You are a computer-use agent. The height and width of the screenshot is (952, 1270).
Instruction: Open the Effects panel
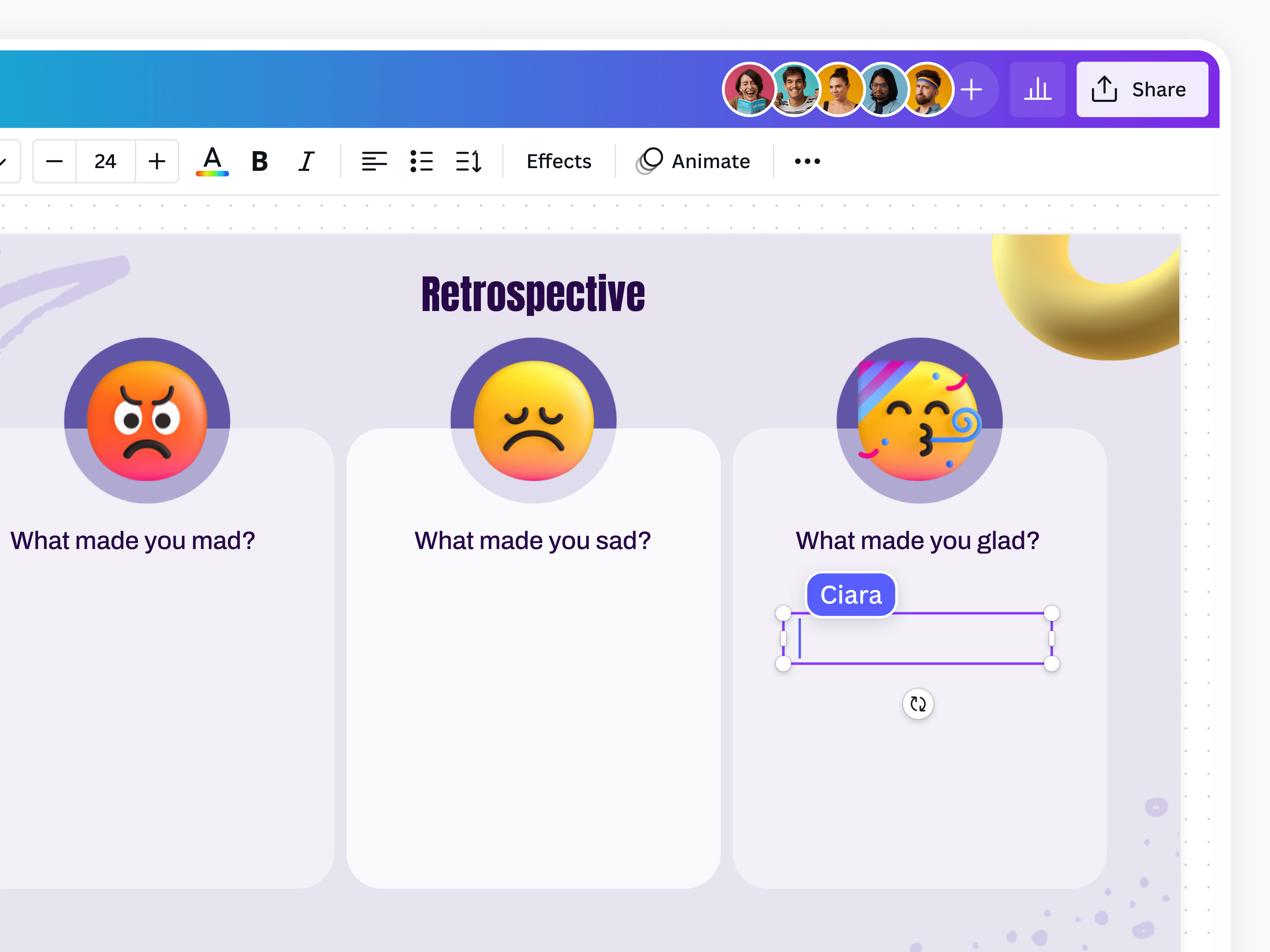click(558, 161)
